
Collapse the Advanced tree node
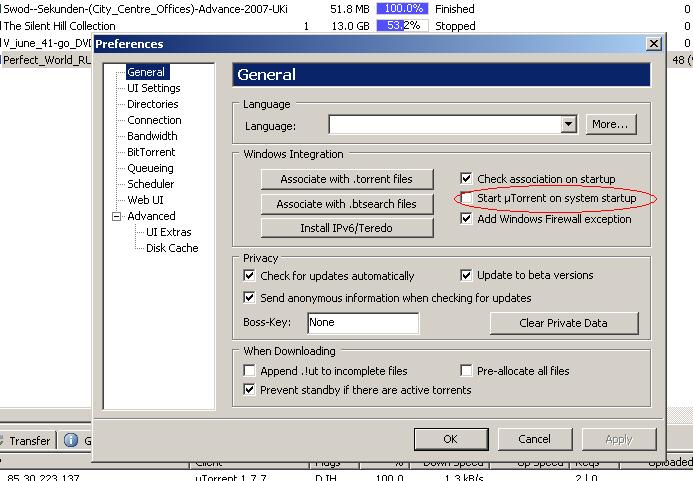point(116,216)
